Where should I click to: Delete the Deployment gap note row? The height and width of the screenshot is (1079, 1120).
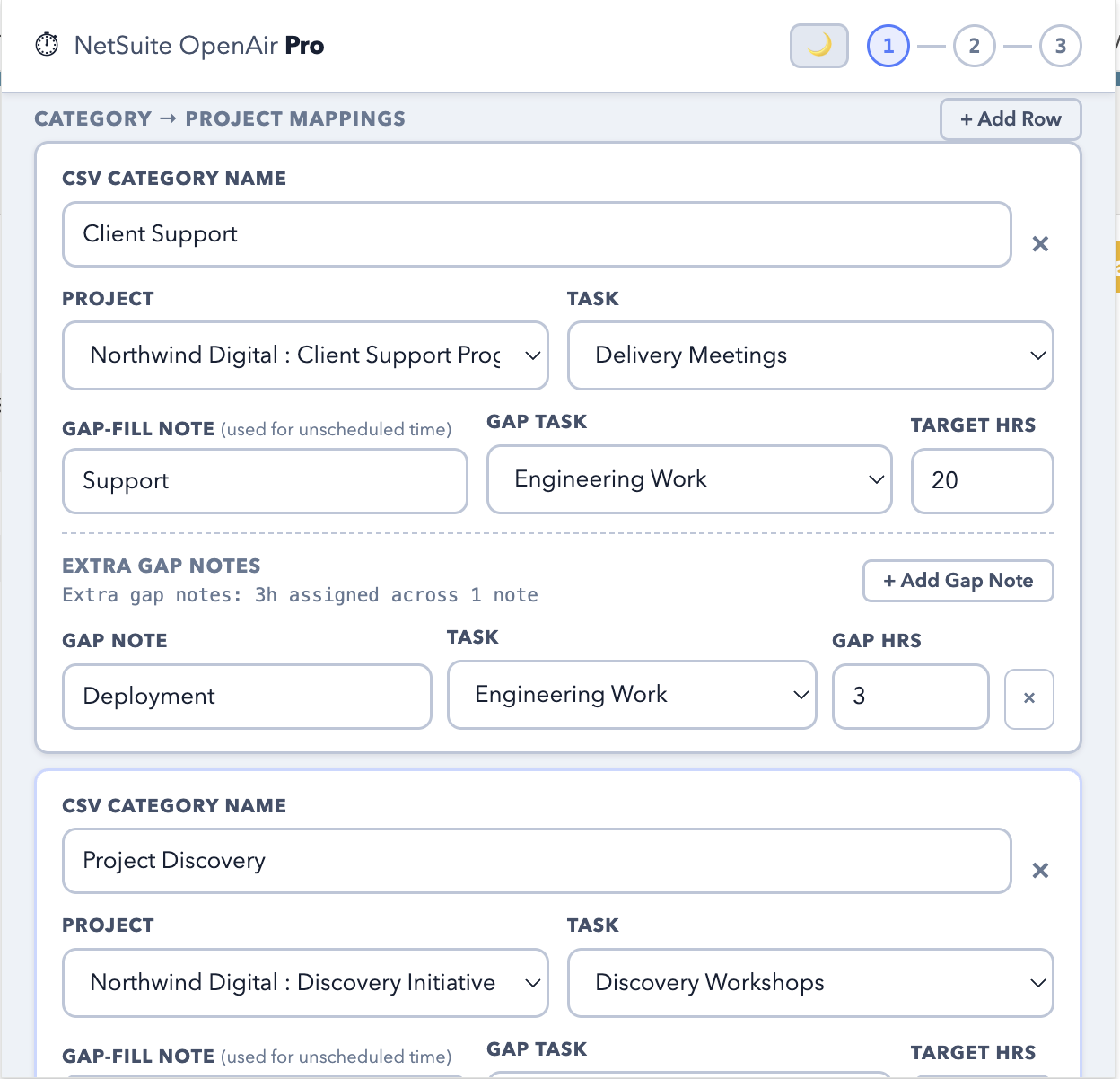click(1029, 698)
